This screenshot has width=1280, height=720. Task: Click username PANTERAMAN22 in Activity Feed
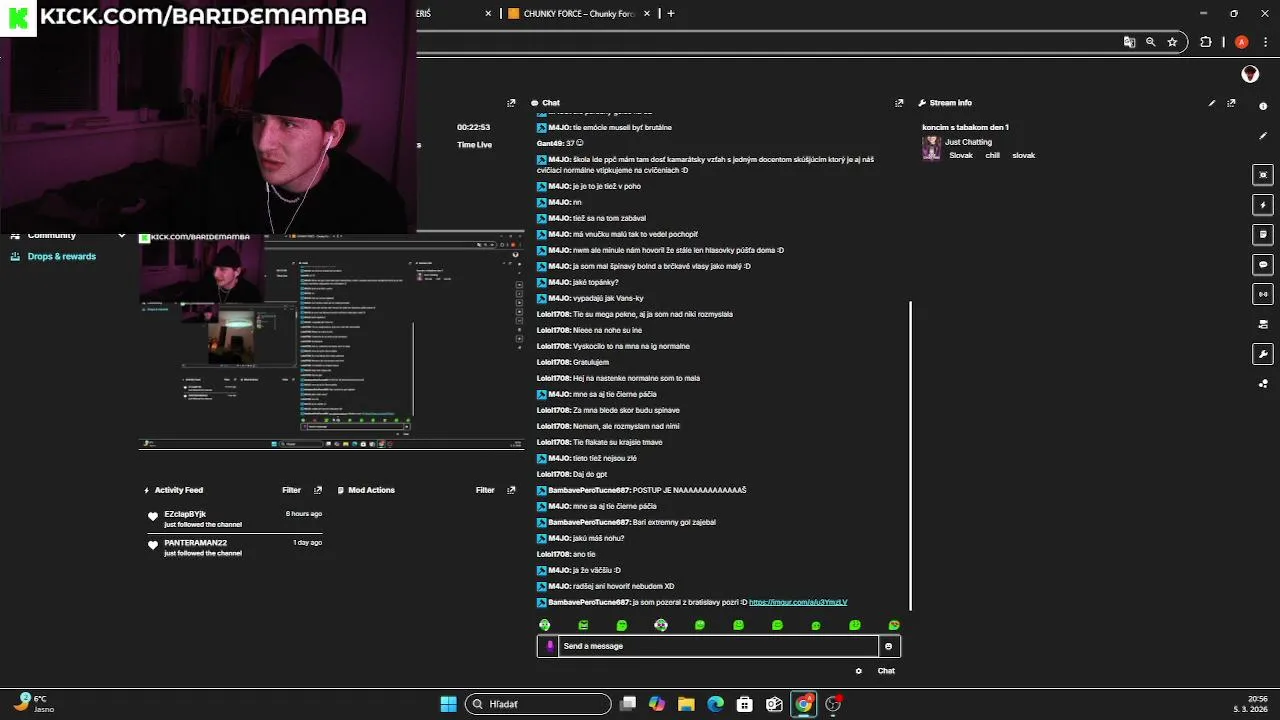pyautogui.click(x=195, y=543)
